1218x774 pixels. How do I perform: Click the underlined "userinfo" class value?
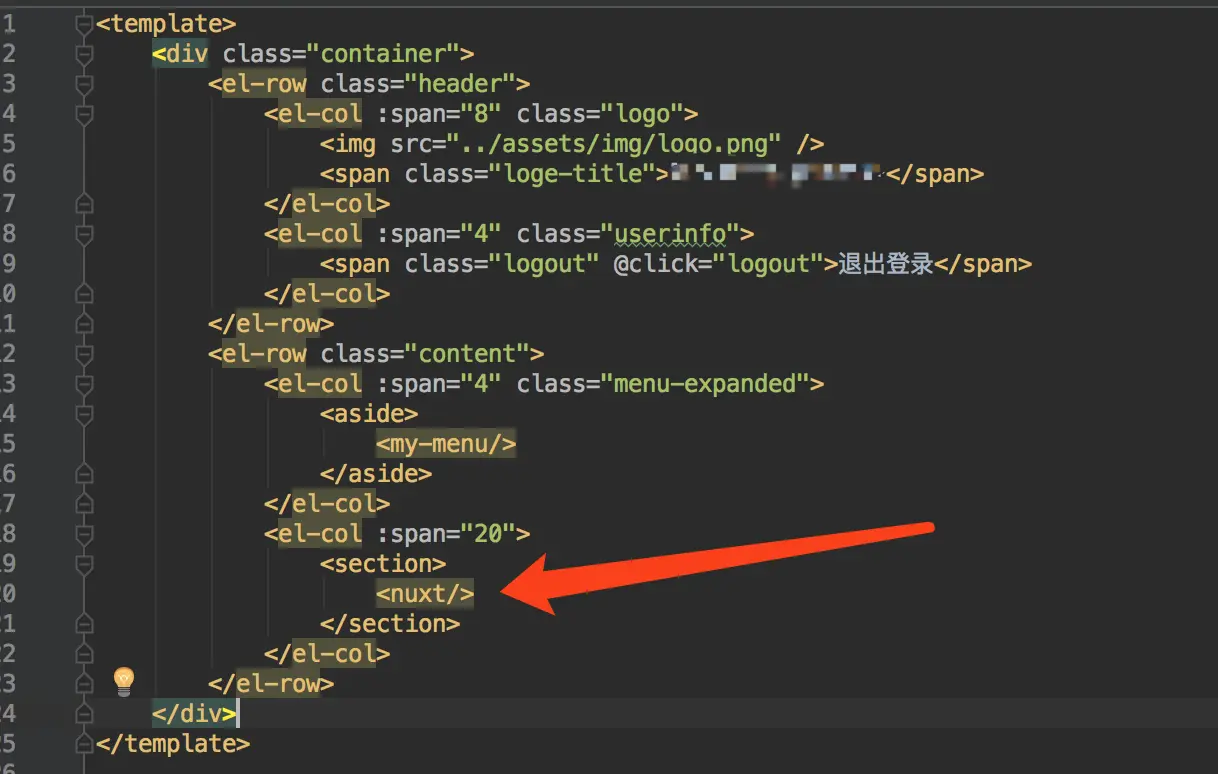669,234
